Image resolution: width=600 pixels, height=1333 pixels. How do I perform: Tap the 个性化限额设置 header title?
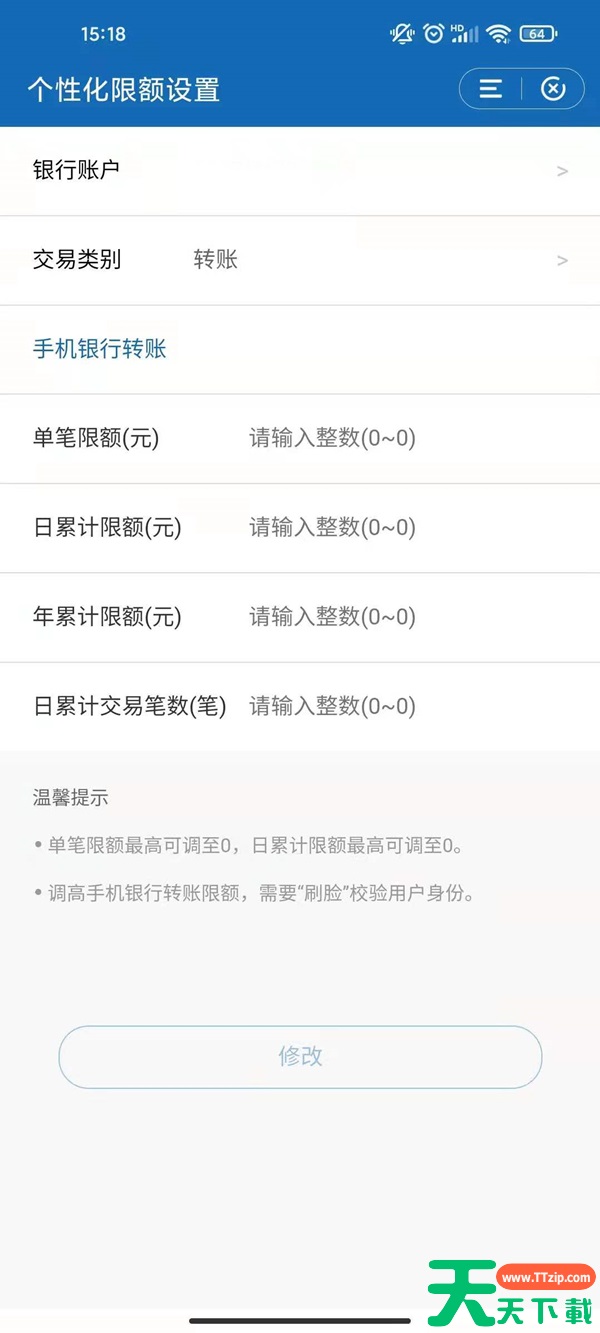pos(122,88)
